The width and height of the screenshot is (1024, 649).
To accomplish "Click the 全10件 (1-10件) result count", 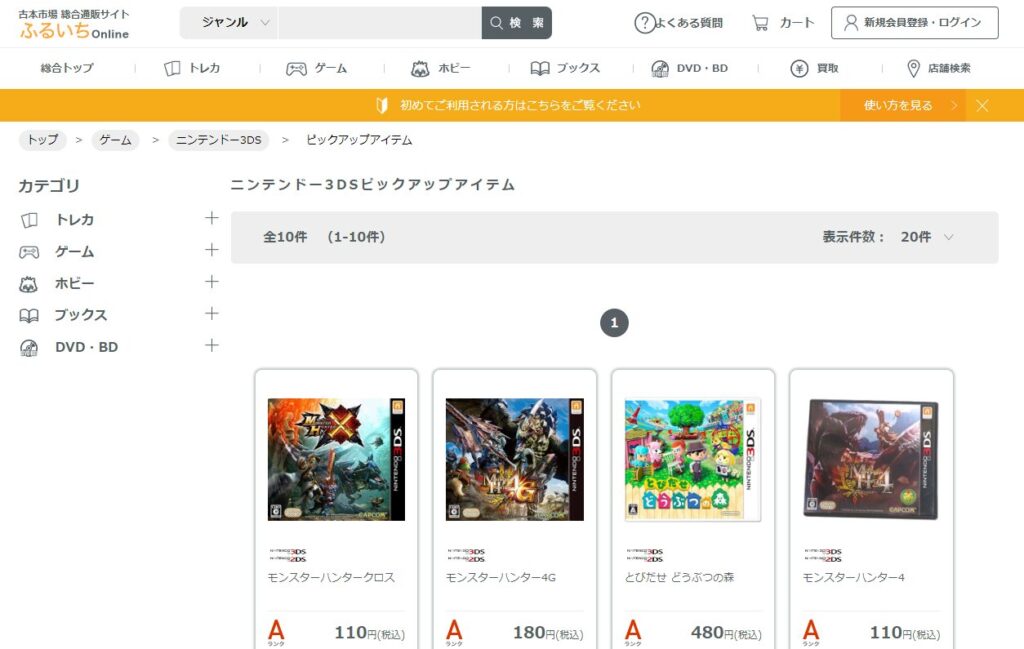I will (325, 237).
